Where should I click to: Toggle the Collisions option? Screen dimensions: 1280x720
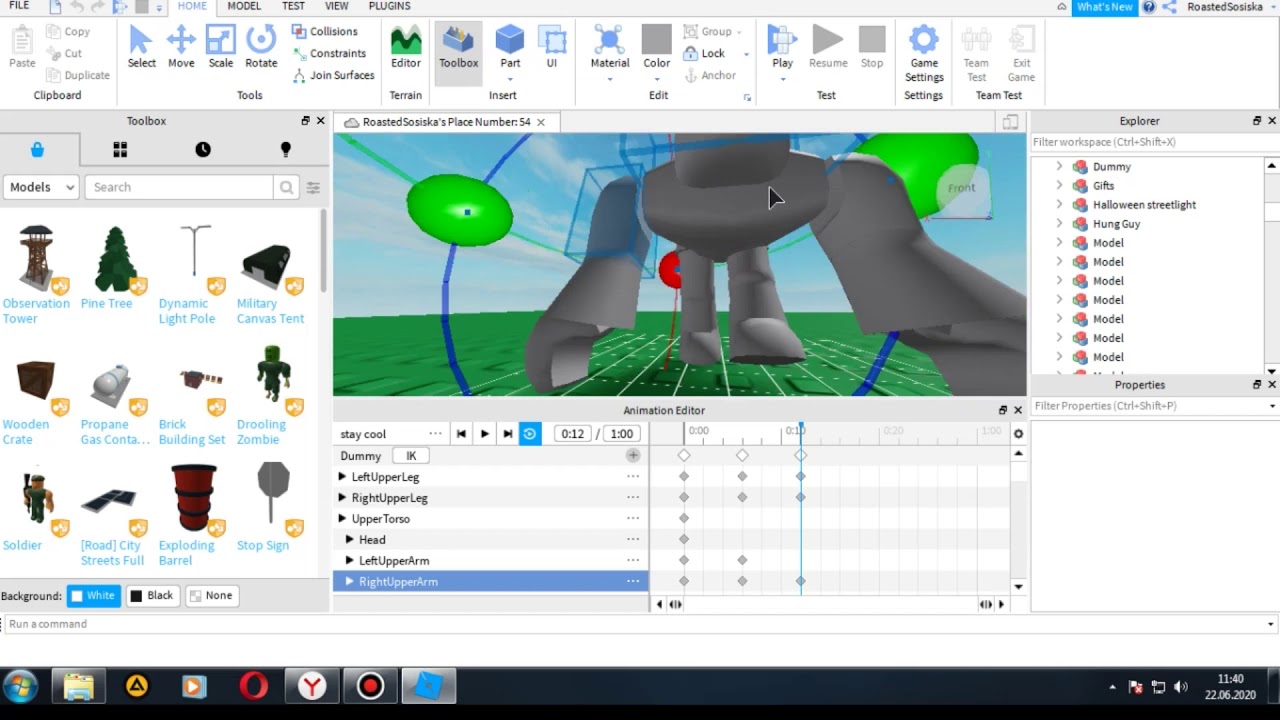tap(325, 32)
